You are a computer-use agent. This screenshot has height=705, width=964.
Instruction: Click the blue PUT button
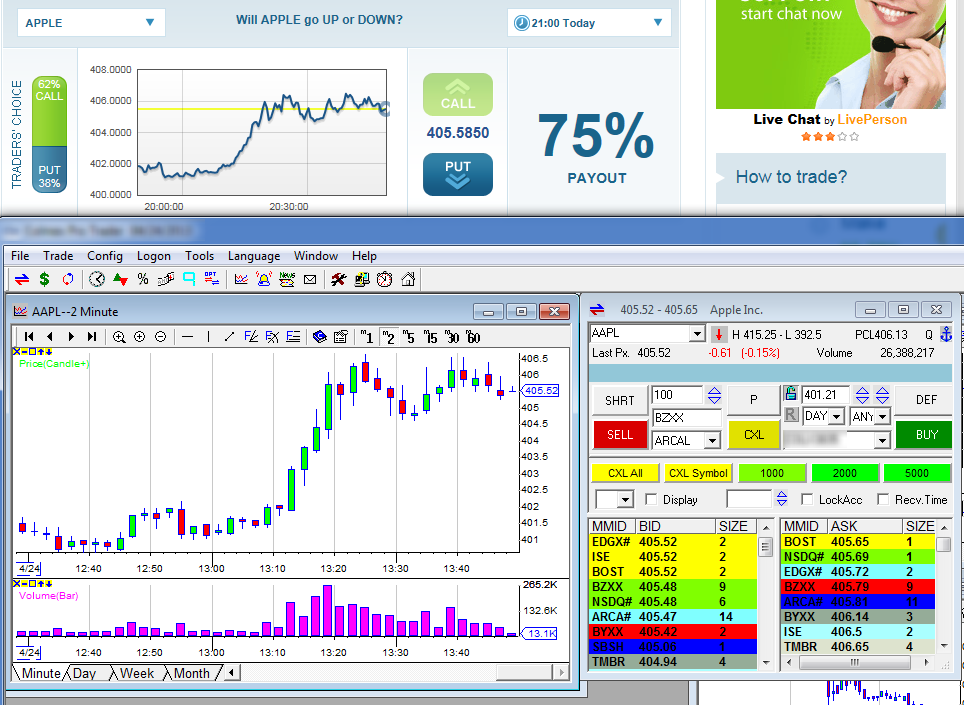coord(457,174)
